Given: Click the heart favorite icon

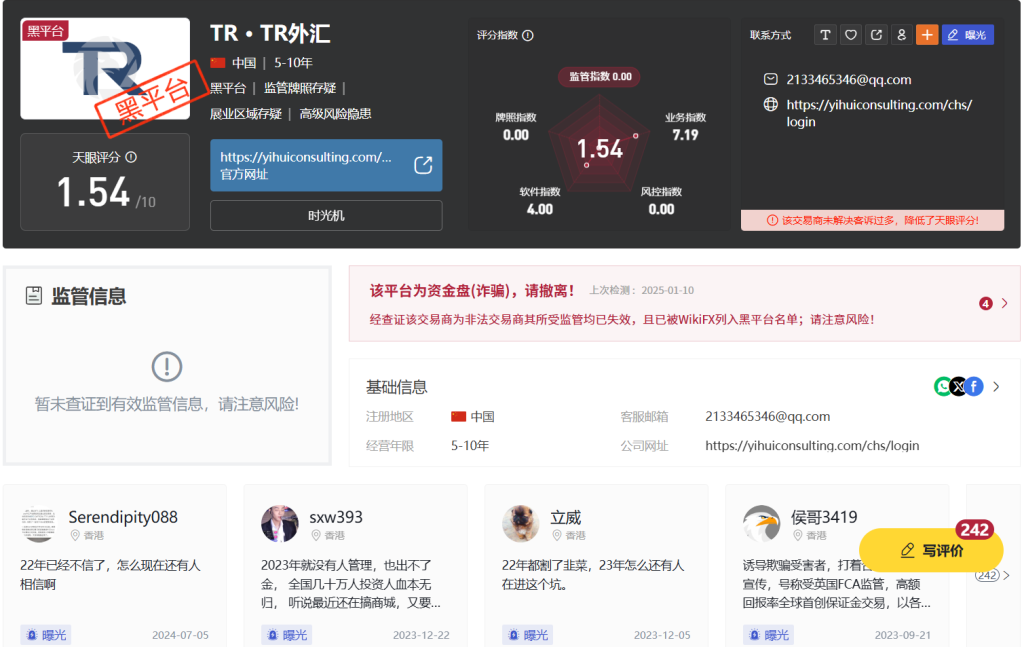Looking at the screenshot, I should click(851, 35).
